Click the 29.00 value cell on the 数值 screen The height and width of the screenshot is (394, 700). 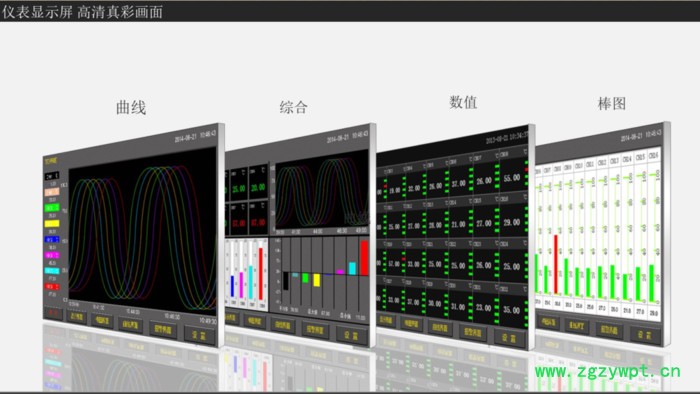[x=512, y=222]
